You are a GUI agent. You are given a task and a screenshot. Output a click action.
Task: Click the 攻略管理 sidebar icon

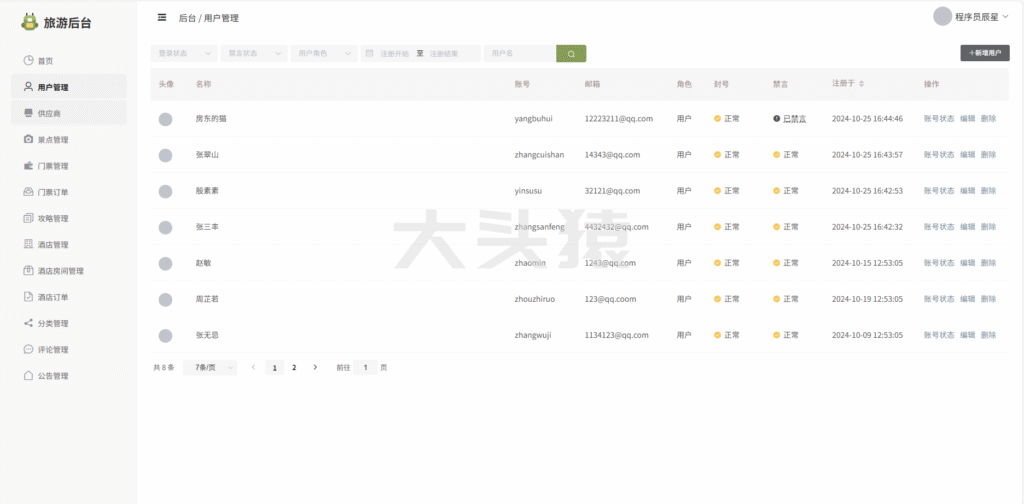pos(28,218)
